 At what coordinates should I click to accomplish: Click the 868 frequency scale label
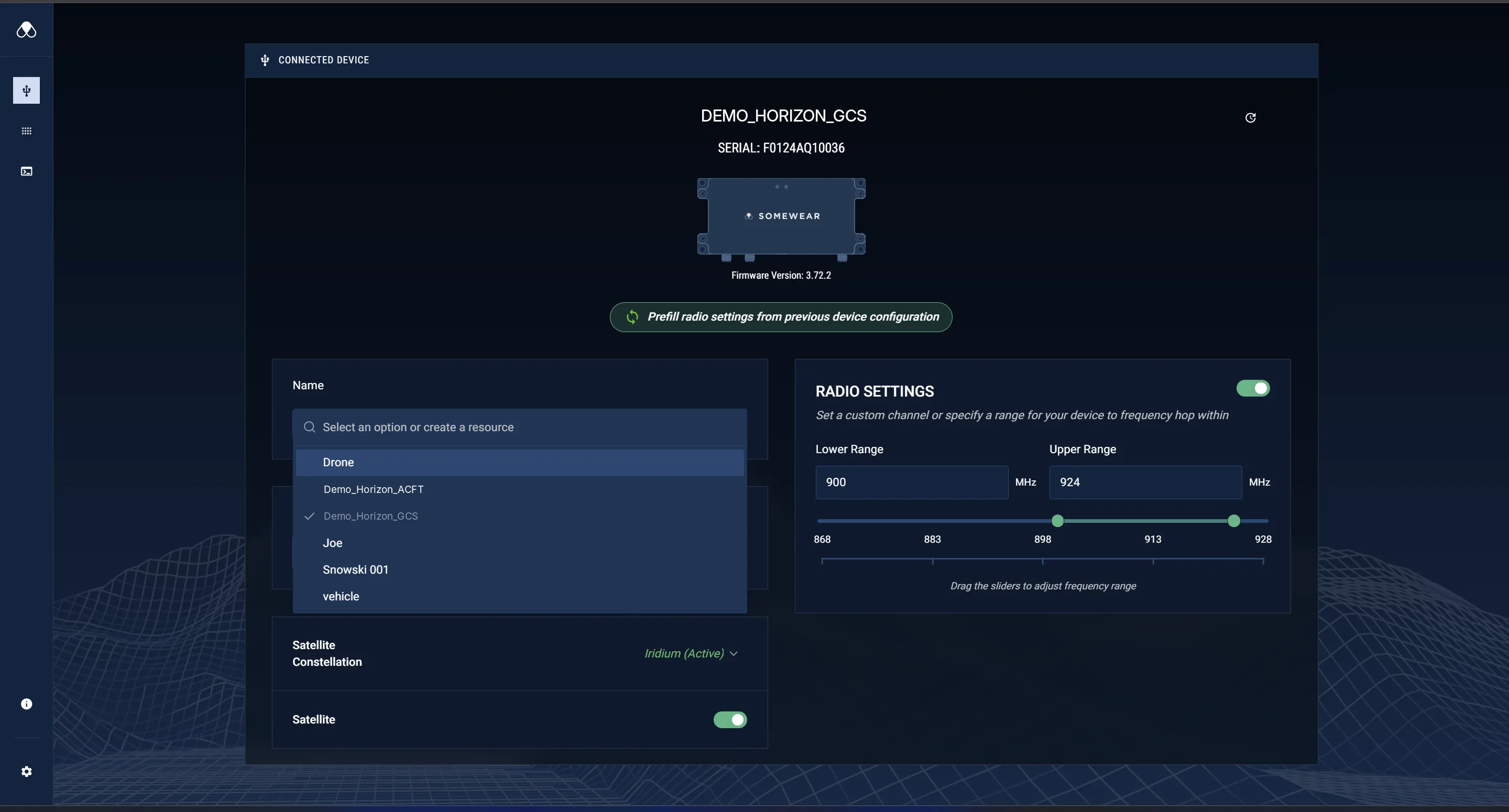pyautogui.click(x=822, y=539)
